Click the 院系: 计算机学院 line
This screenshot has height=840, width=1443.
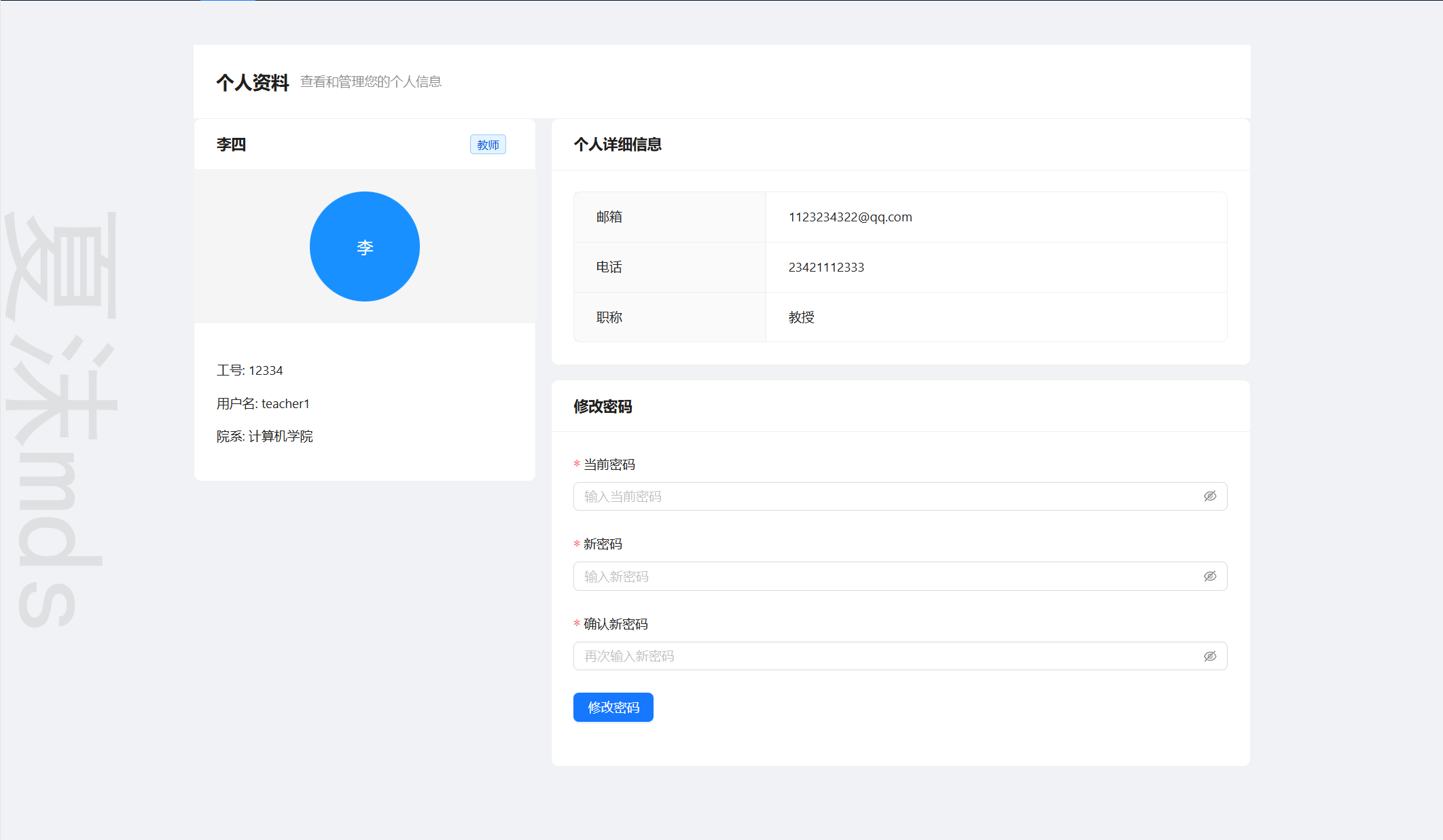point(265,437)
